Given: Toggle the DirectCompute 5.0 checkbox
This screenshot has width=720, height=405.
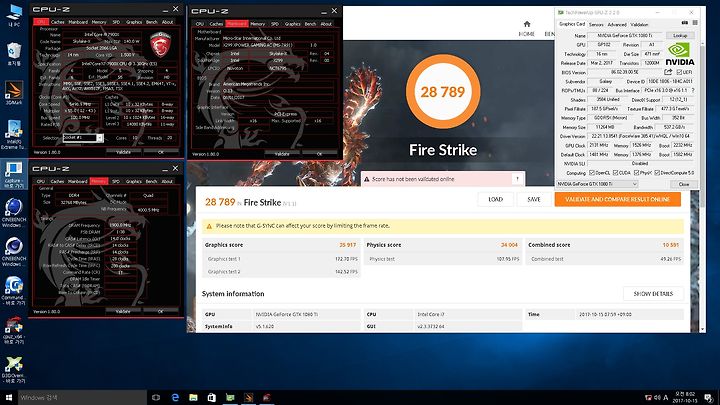Looking at the screenshot, I should 657,173.
